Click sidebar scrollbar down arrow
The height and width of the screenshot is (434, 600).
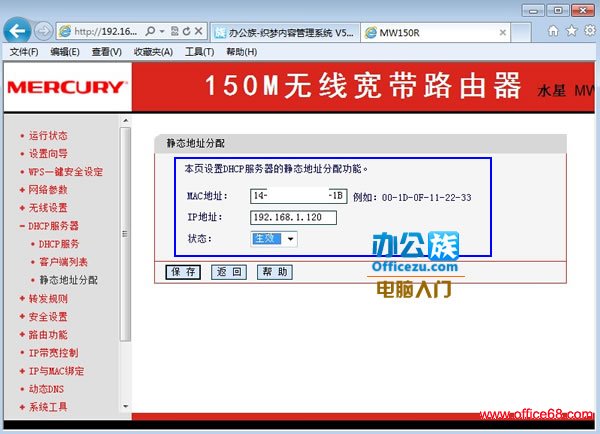125,406
